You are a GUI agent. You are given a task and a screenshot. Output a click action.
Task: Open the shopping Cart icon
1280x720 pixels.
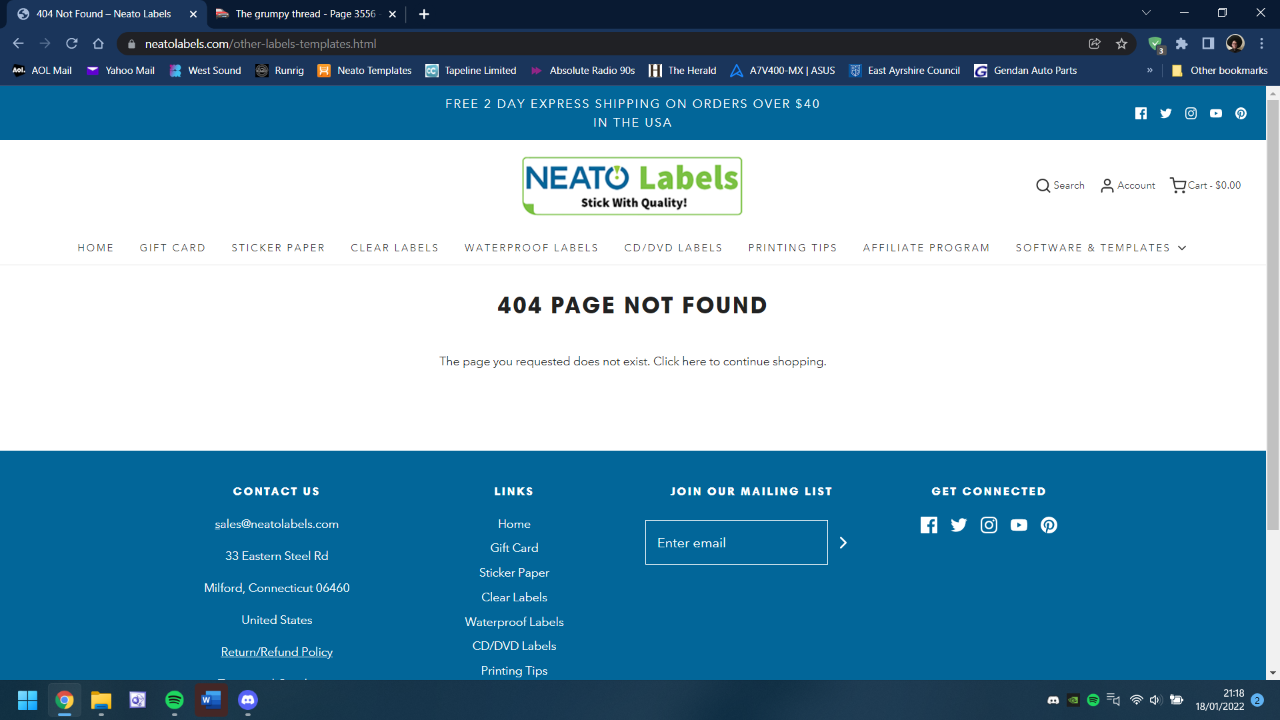click(1178, 186)
